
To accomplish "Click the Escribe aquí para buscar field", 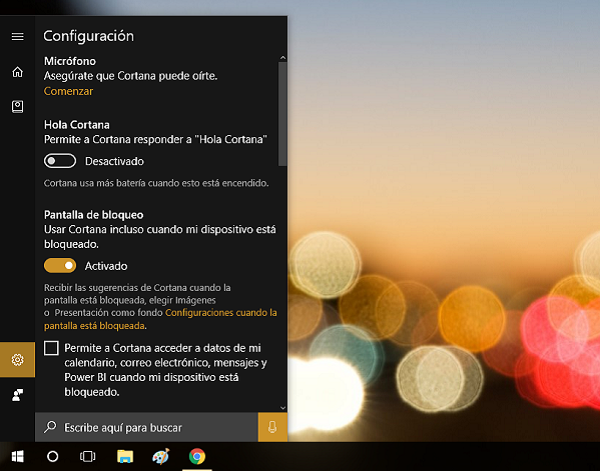I will [150, 427].
